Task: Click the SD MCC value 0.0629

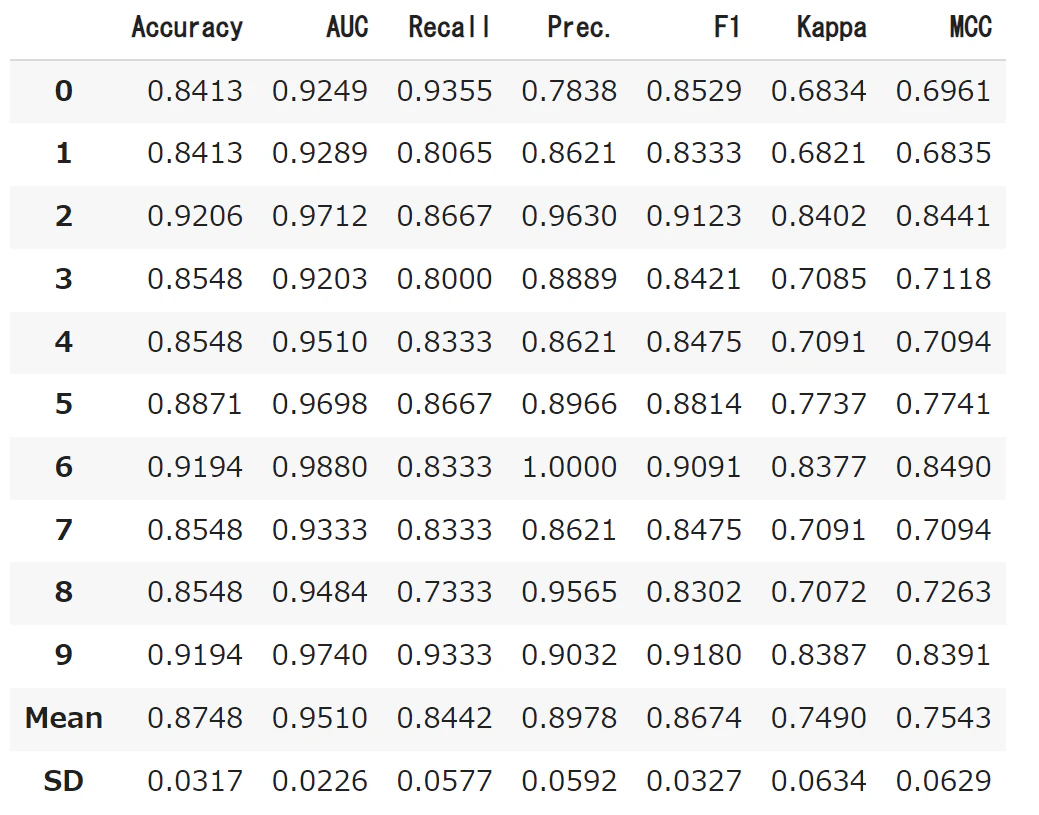Action: (x=944, y=781)
